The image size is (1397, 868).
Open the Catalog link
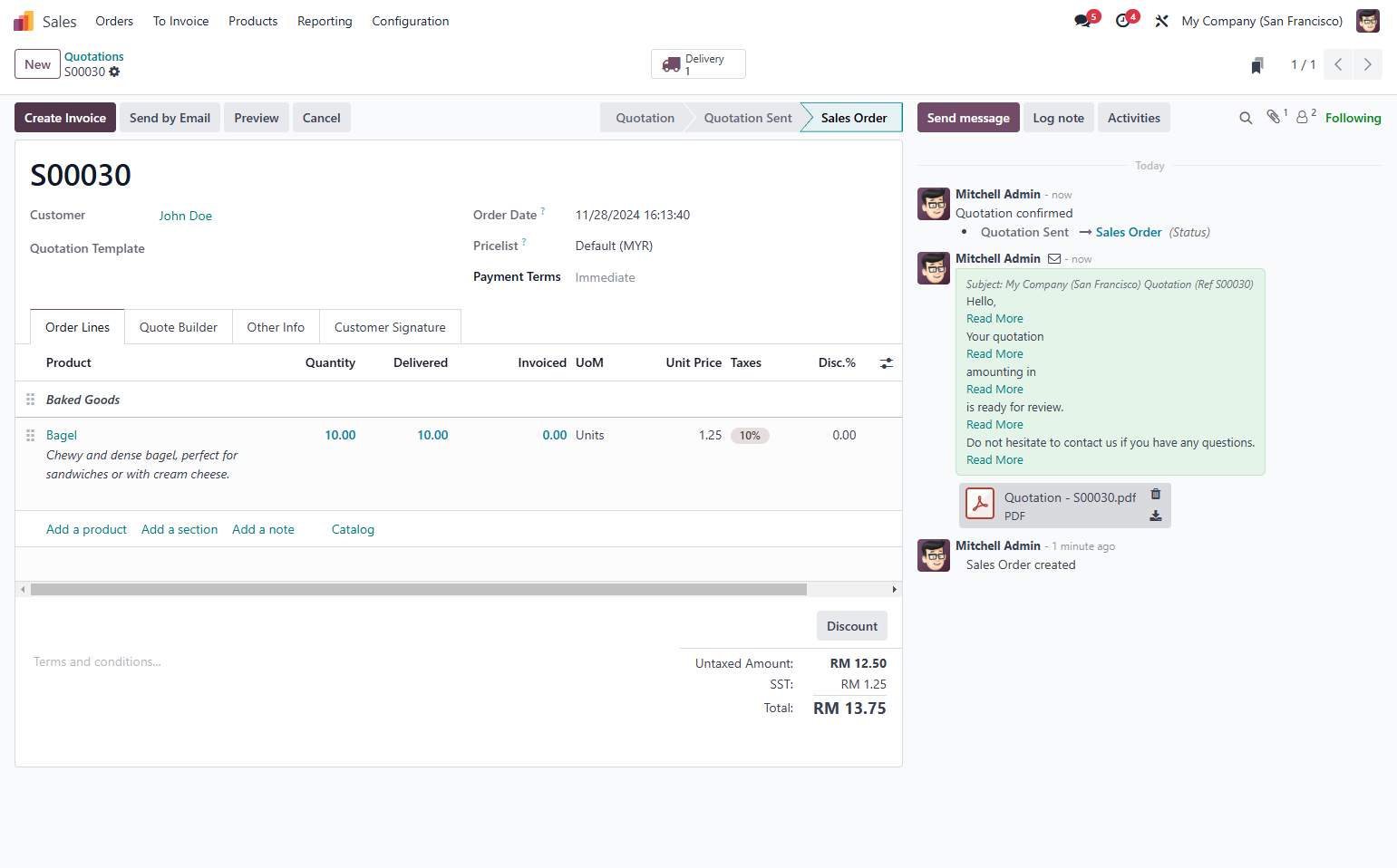coord(353,529)
